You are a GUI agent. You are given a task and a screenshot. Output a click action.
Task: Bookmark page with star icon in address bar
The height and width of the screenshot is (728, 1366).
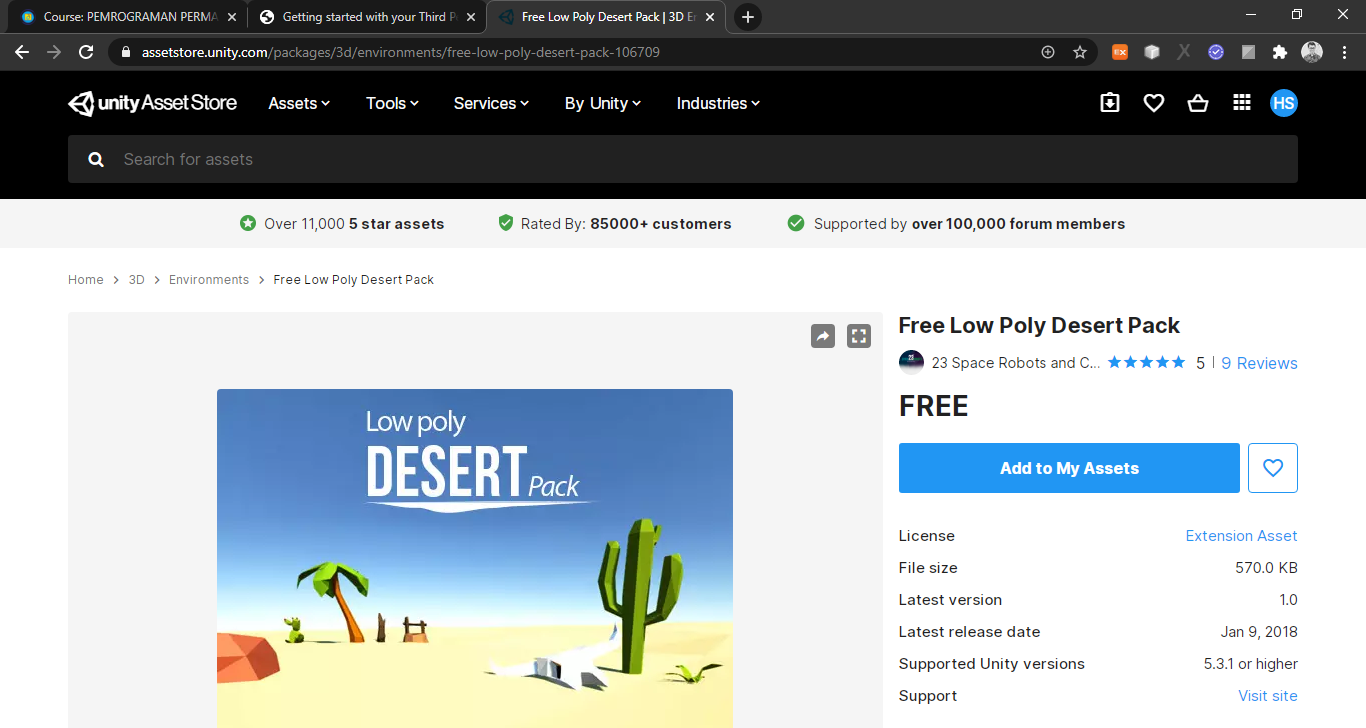pyautogui.click(x=1080, y=52)
